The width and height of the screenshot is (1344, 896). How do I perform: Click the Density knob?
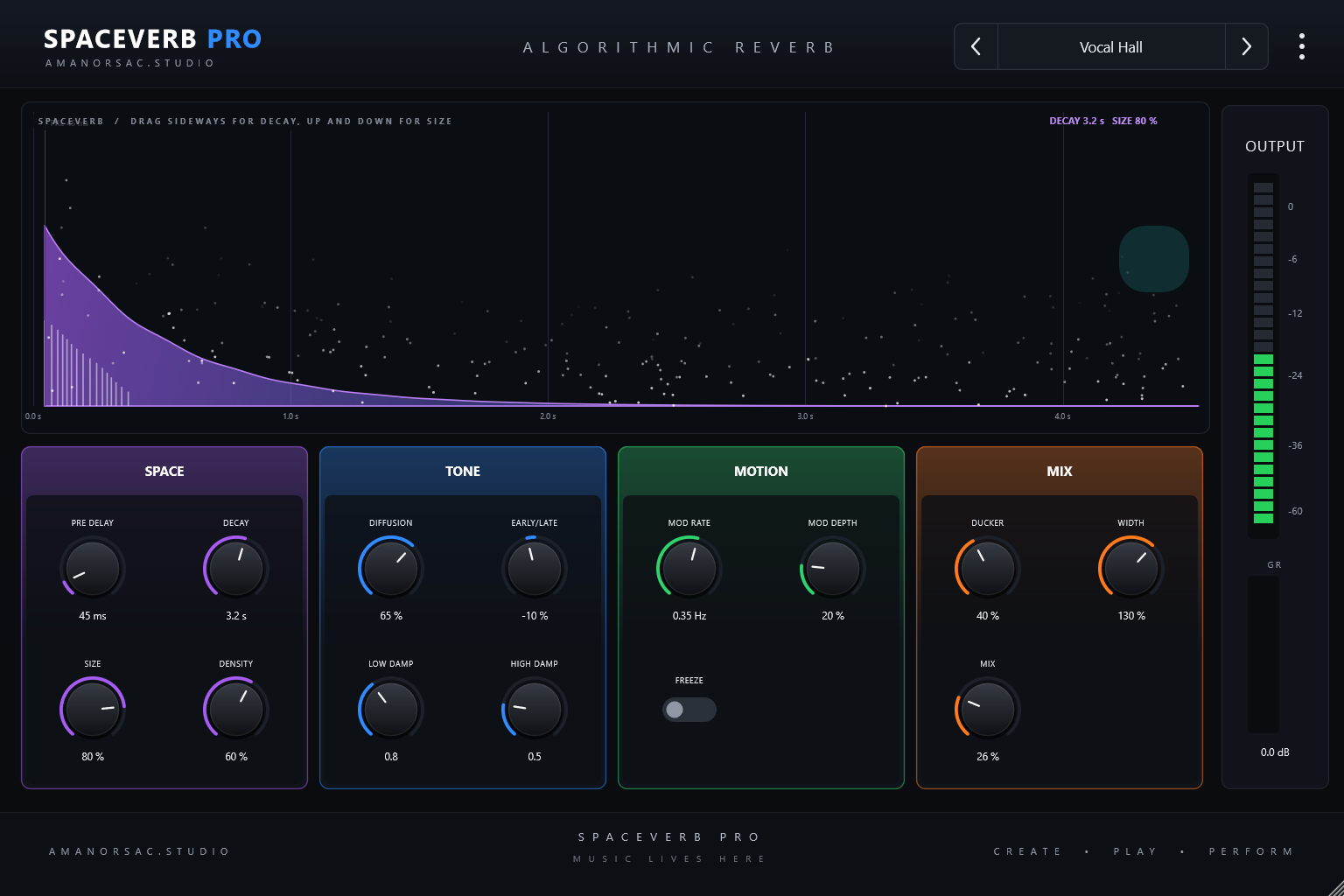pyautogui.click(x=236, y=709)
